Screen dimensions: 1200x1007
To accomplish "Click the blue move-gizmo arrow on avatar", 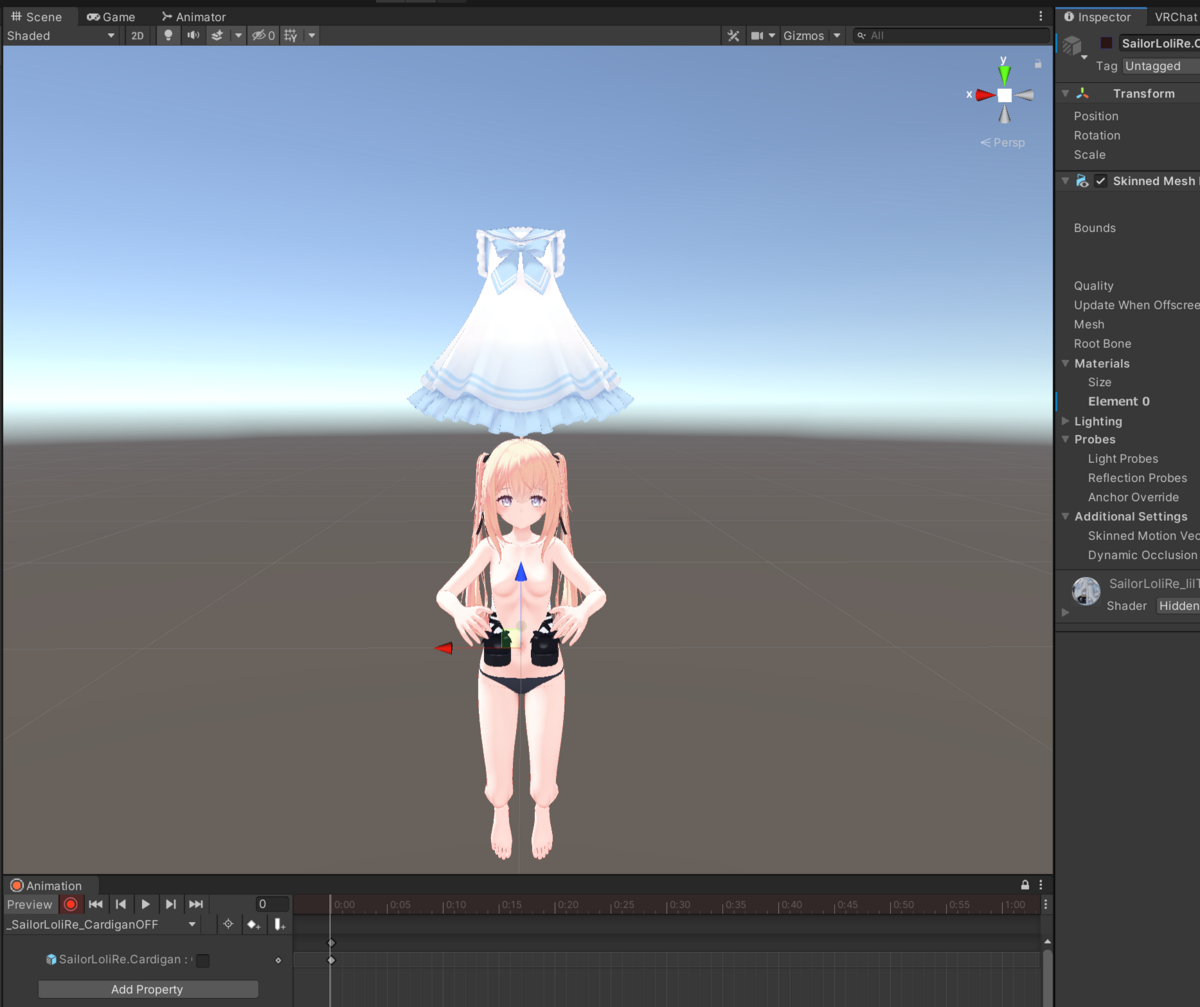I will (520, 573).
